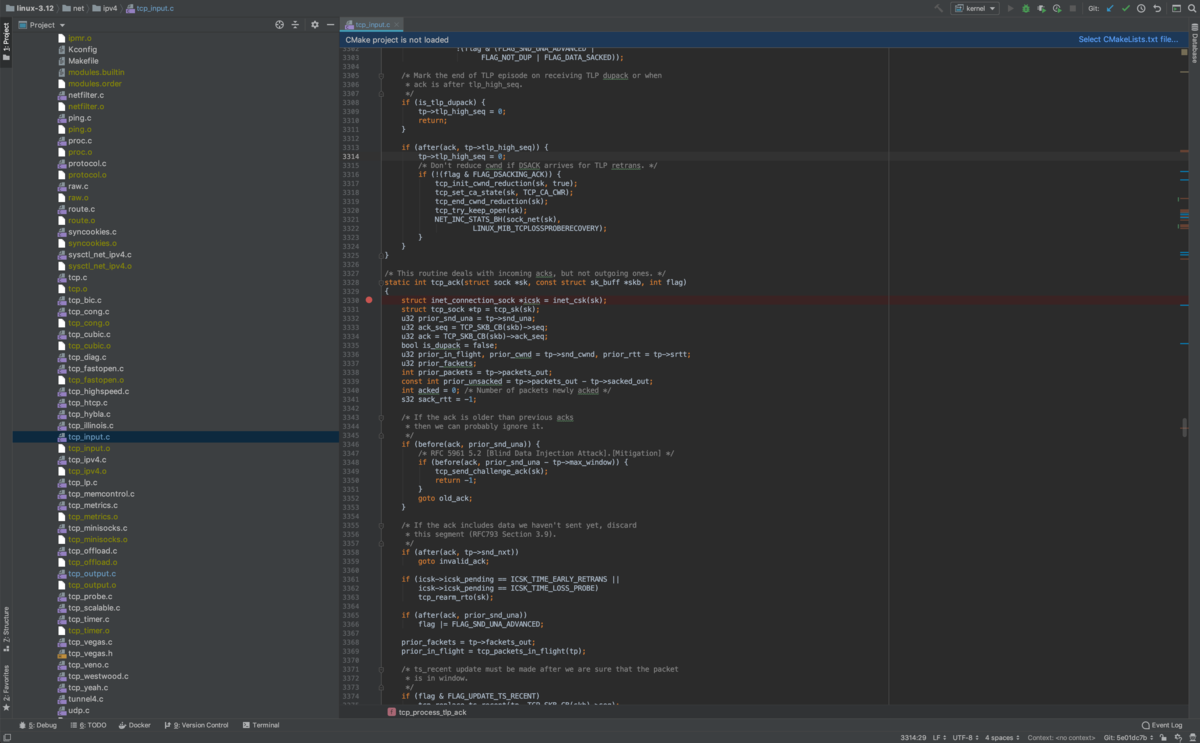The width and height of the screenshot is (1200, 743).
Task: Close the tcp_input.c editor tab
Action: 398,24
